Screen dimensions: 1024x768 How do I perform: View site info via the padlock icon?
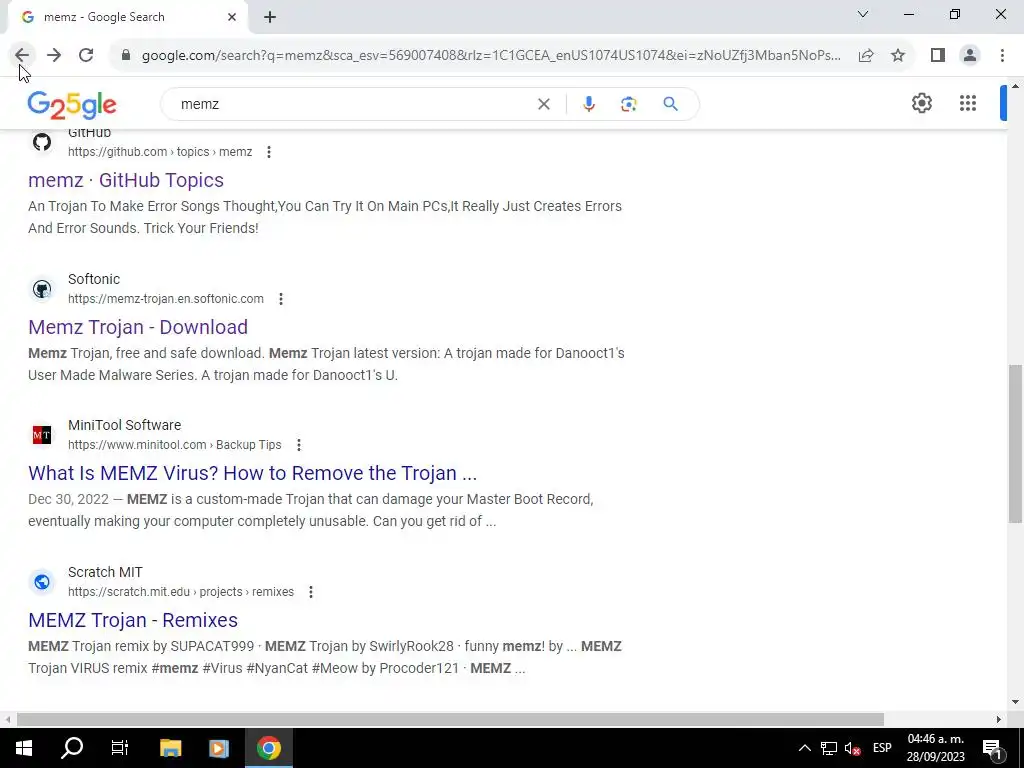click(126, 55)
